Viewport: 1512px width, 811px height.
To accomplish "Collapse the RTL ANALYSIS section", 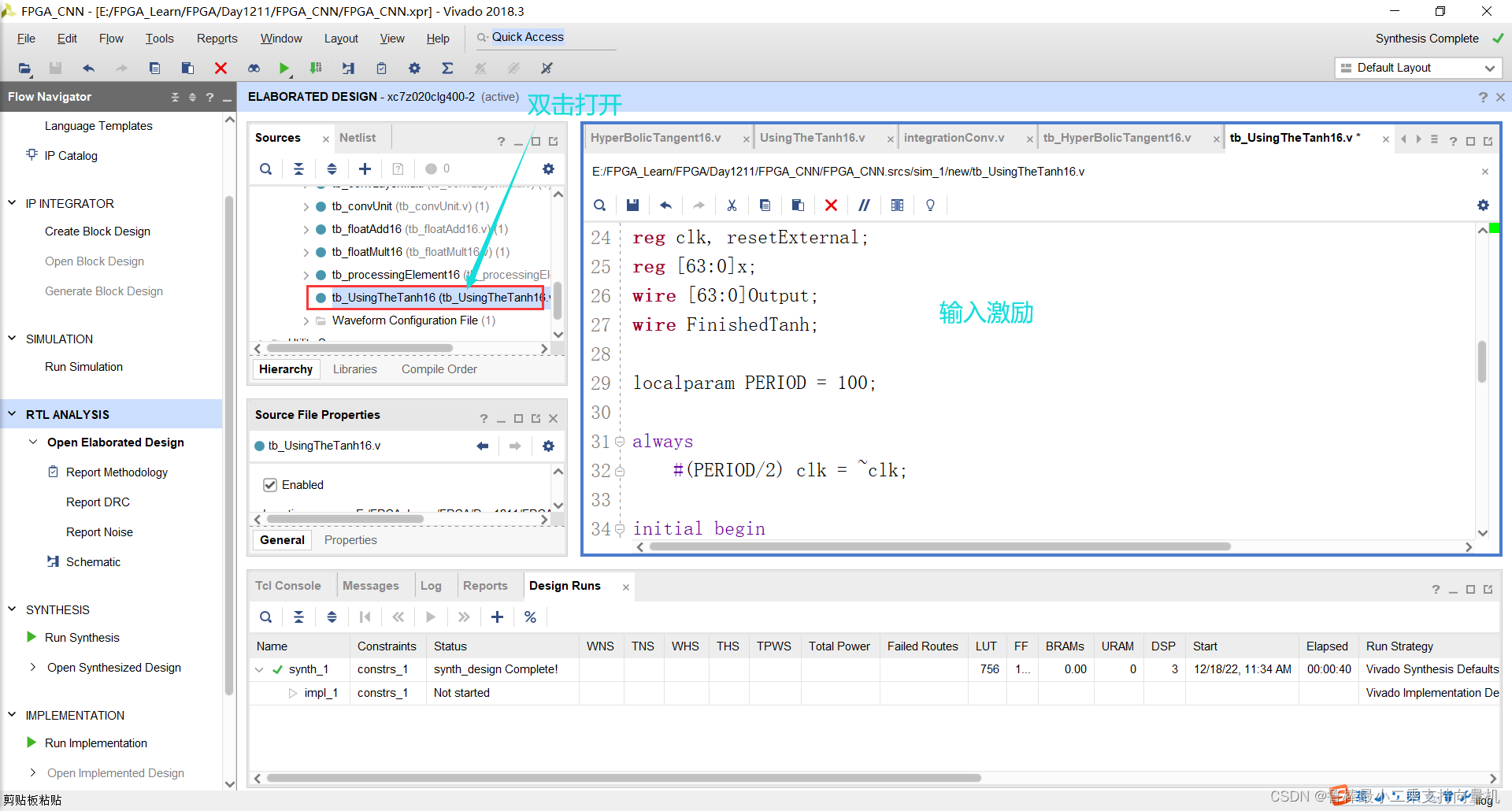I will [x=12, y=414].
